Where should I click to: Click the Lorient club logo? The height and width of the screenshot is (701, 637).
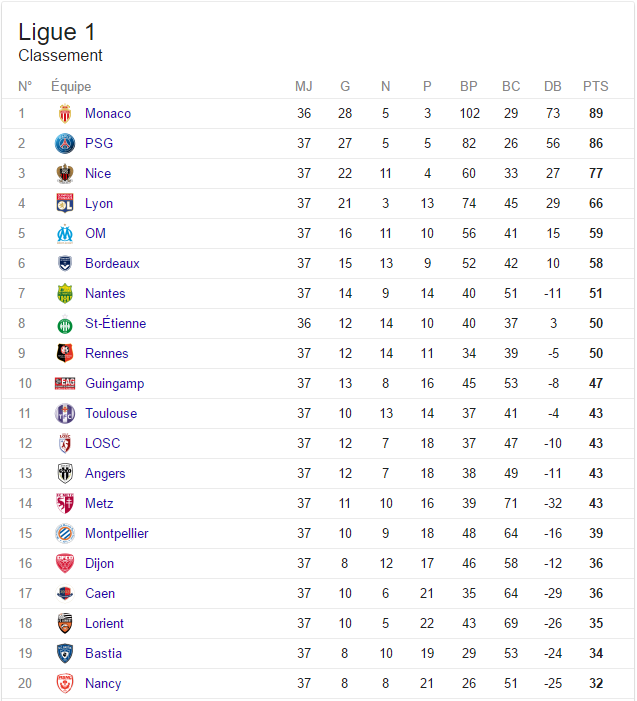pos(65,623)
